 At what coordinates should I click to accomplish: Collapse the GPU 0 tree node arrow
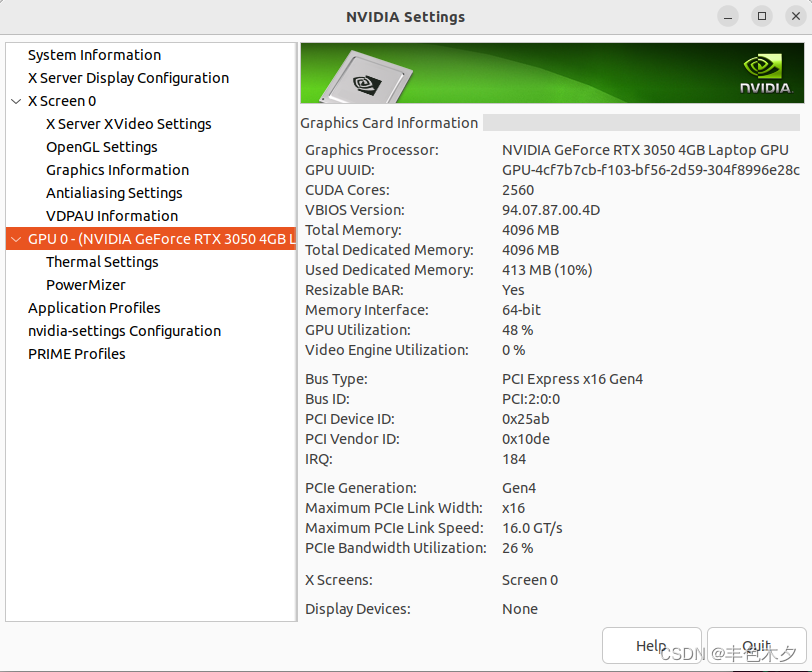(x=16, y=239)
